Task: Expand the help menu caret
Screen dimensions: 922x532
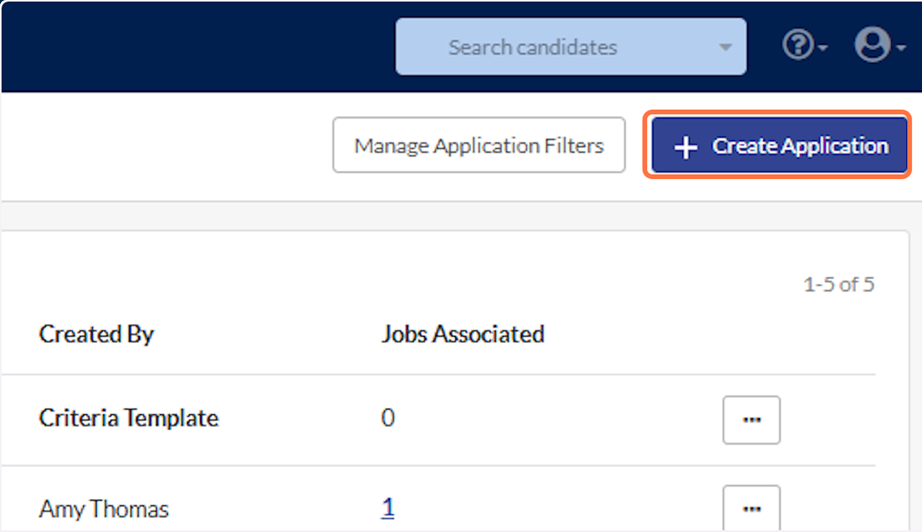Action: [823, 49]
